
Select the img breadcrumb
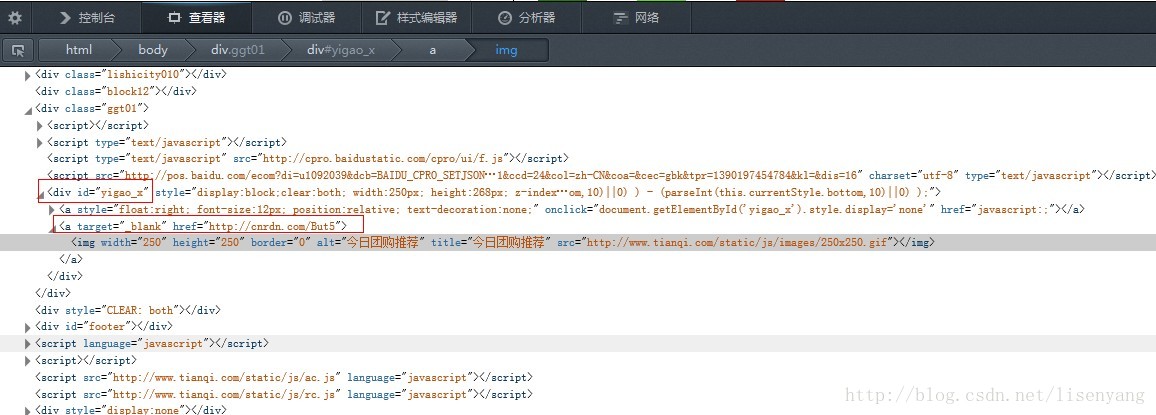click(506, 50)
